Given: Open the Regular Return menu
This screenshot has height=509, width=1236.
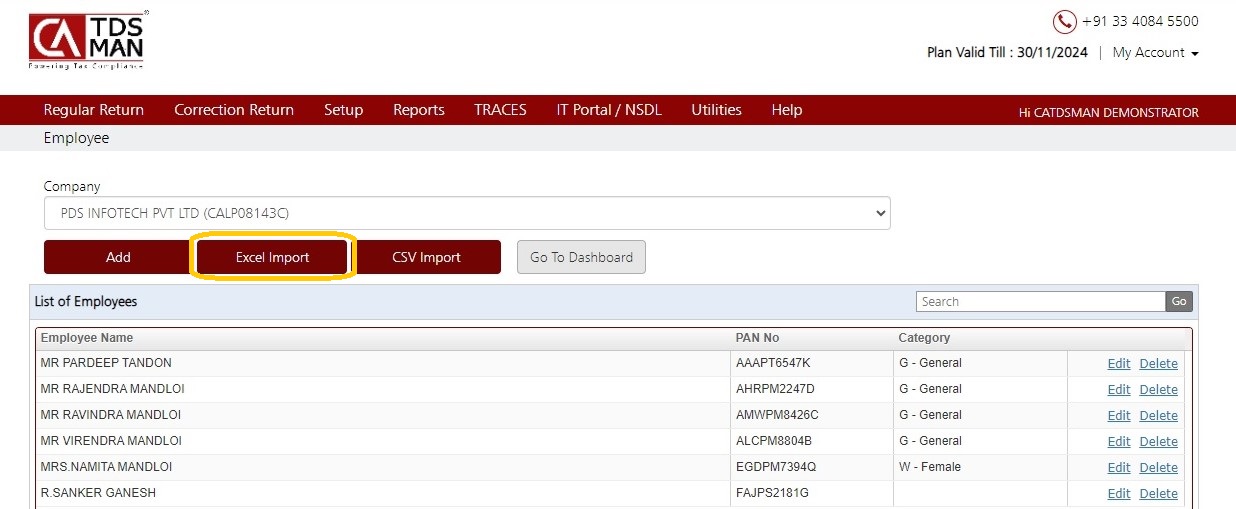Looking at the screenshot, I should tap(94, 110).
